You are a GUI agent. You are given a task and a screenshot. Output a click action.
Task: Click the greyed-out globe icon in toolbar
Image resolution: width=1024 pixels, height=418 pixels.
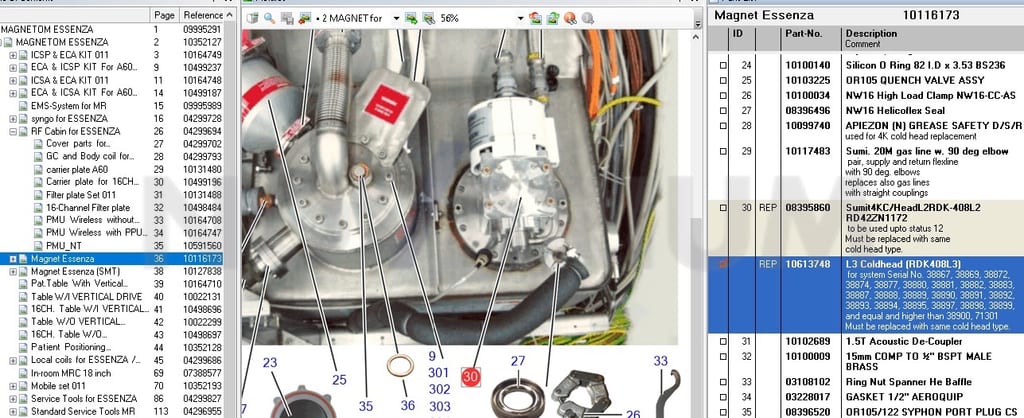(x=588, y=18)
